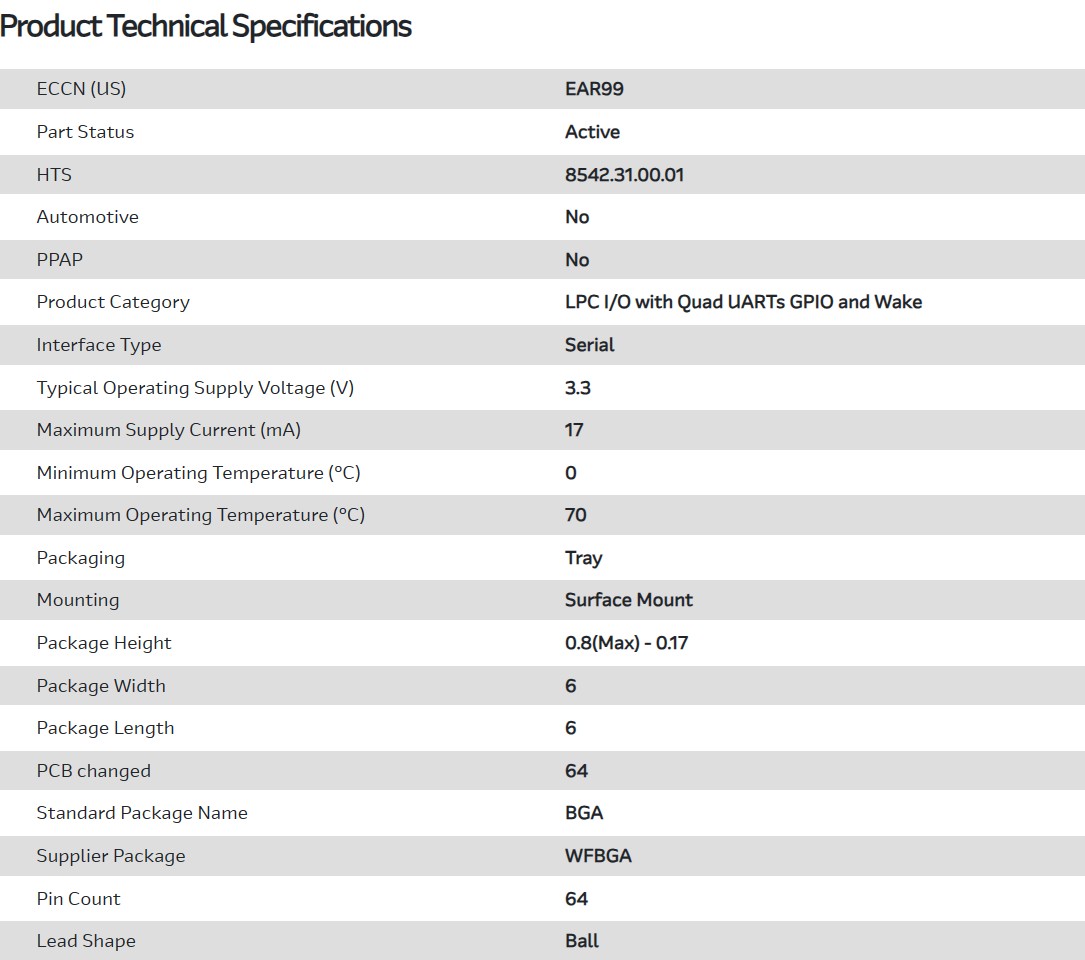The height and width of the screenshot is (960, 1085).
Task: Click the 0.8(Max) - 0.17 height value
Action: [x=626, y=643]
